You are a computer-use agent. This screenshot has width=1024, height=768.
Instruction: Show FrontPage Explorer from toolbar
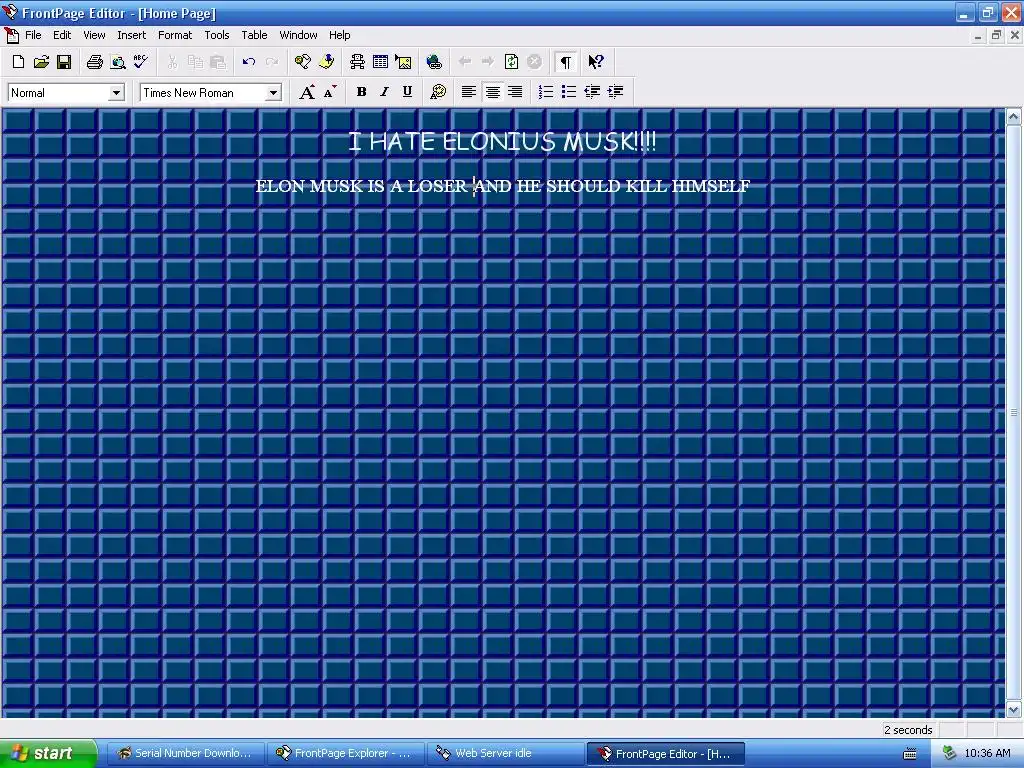(x=302, y=62)
